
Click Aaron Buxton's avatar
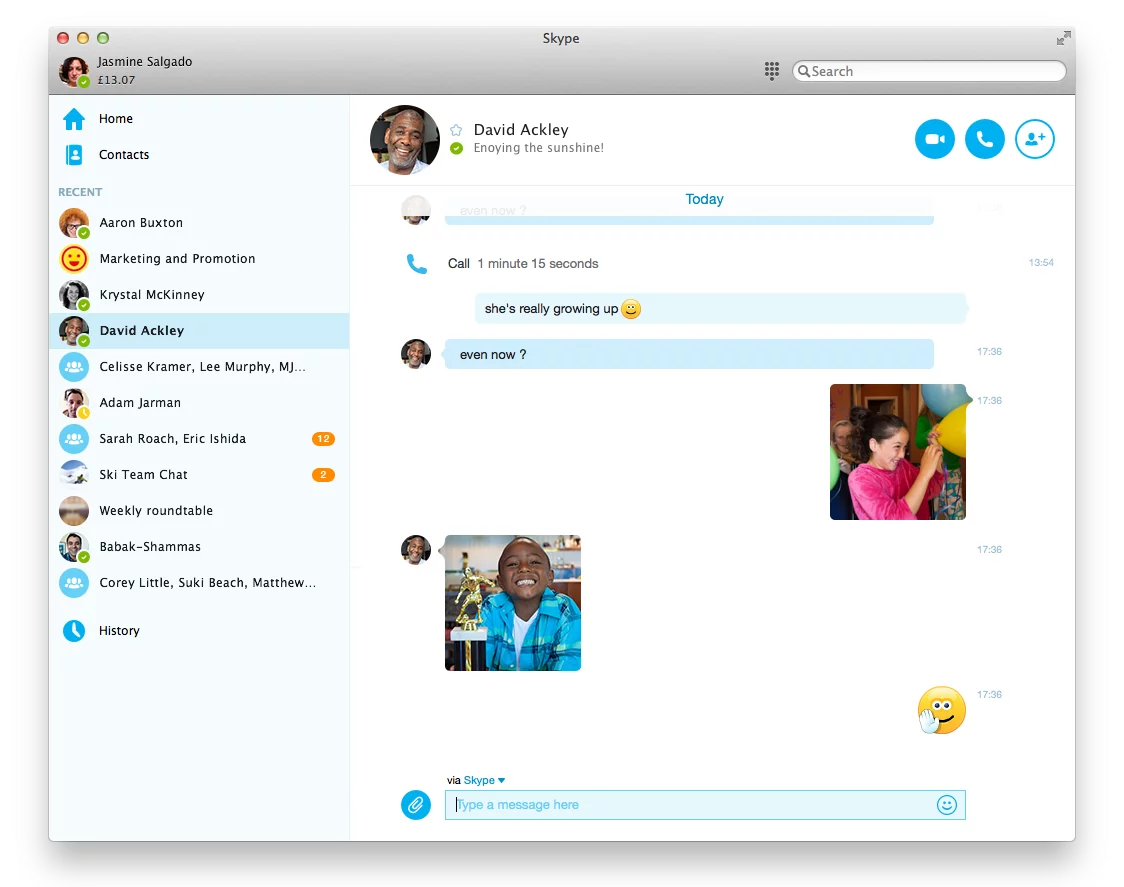pos(74,223)
